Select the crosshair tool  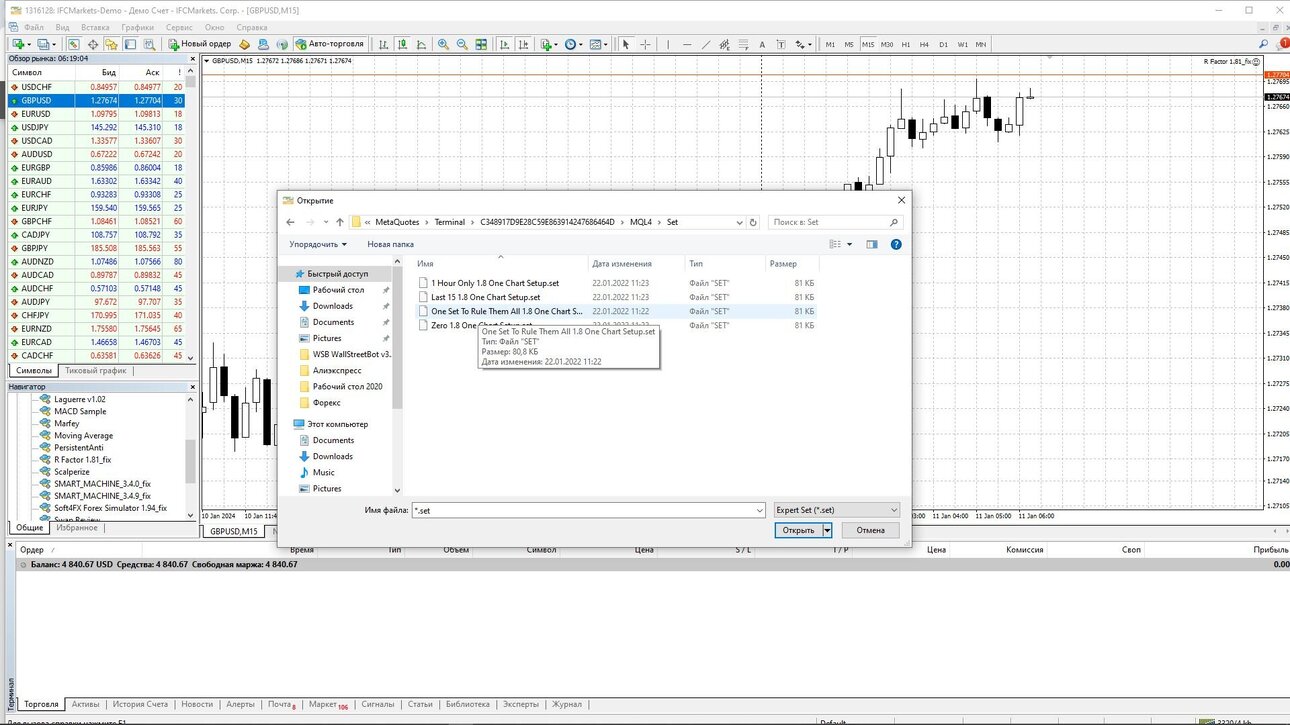(645, 44)
